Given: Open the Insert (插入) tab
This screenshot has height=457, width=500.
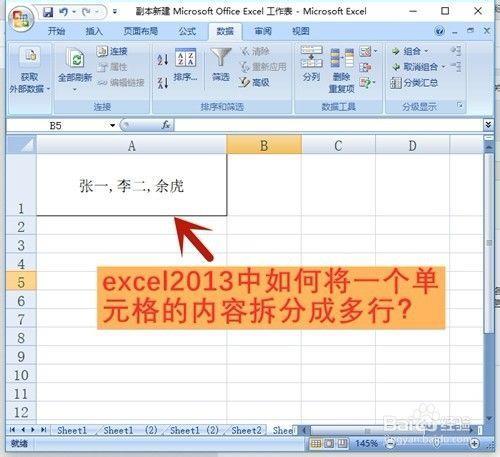Looking at the screenshot, I should 94,31.
